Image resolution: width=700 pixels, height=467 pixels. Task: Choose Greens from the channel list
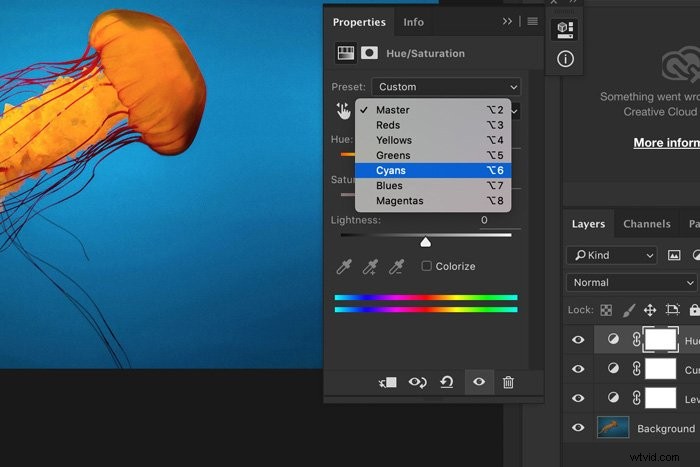click(x=433, y=155)
